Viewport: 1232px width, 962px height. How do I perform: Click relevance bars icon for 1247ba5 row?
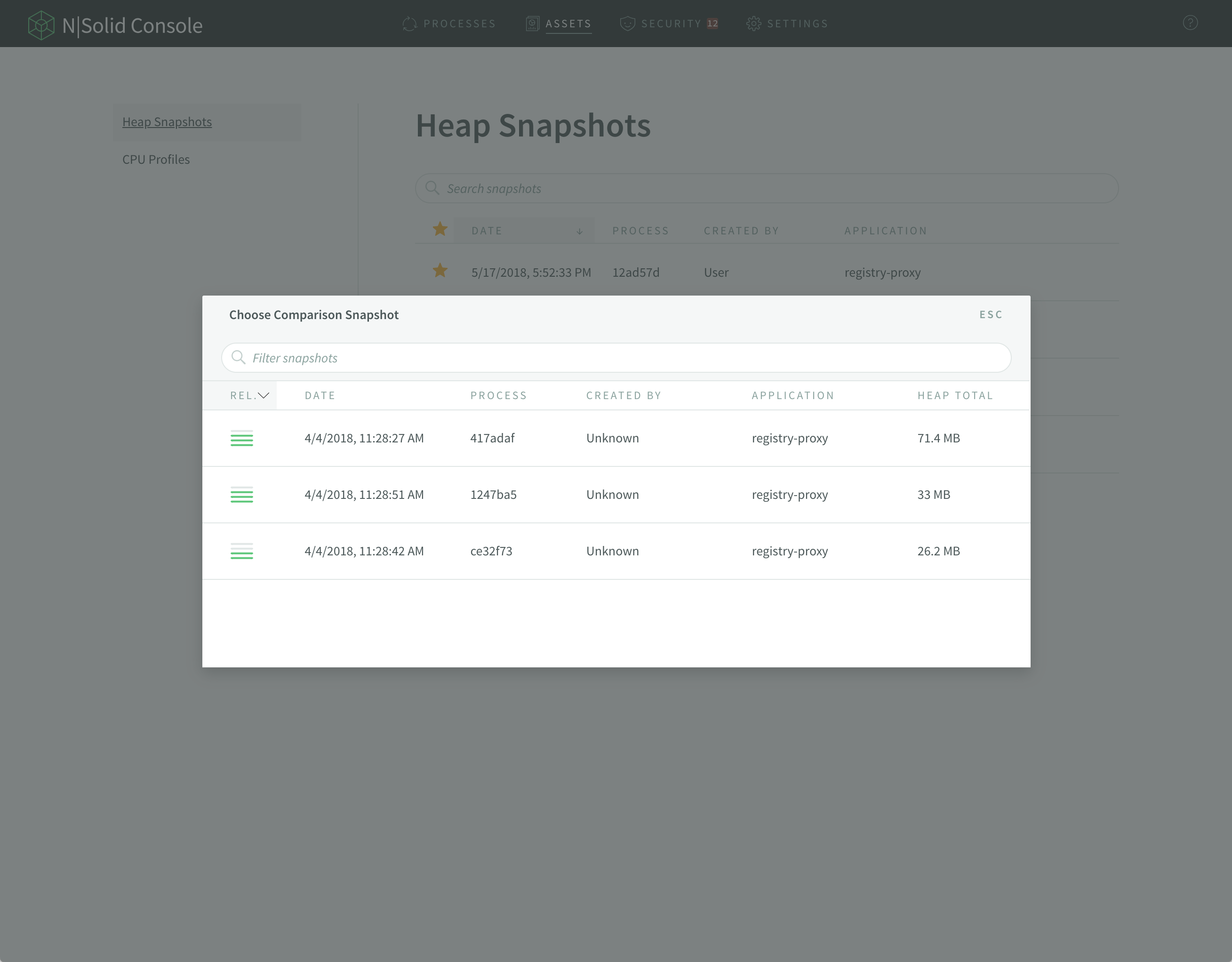coord(241,495)
